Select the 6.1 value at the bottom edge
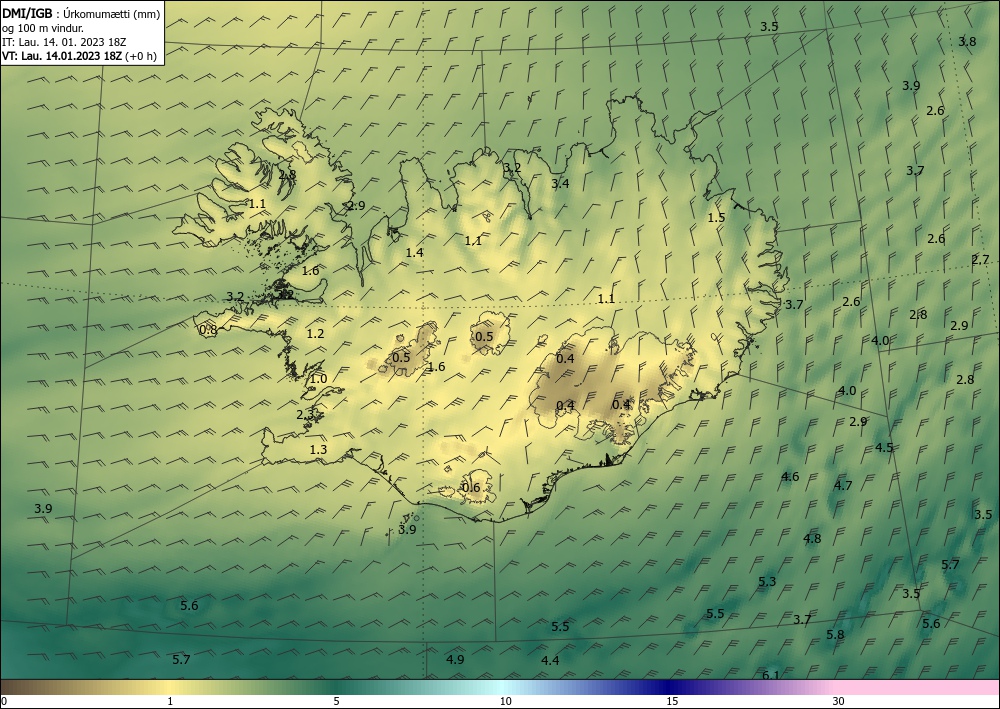Image resolution: width=1000 pixels, height=709 pixels. [x=771, y=675]
